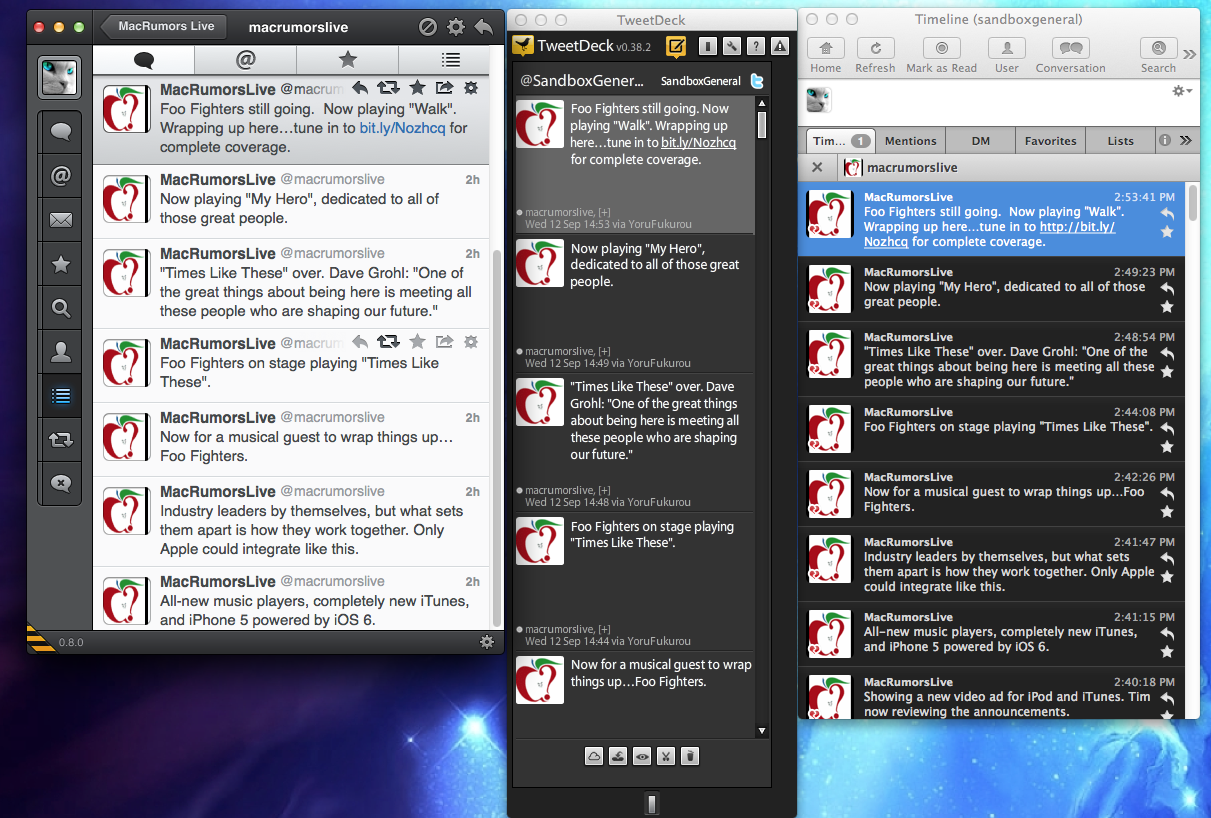Click trash button below TweetDeck column
The height and width of the screenshot is (818, 1211).
pos(689,756)
